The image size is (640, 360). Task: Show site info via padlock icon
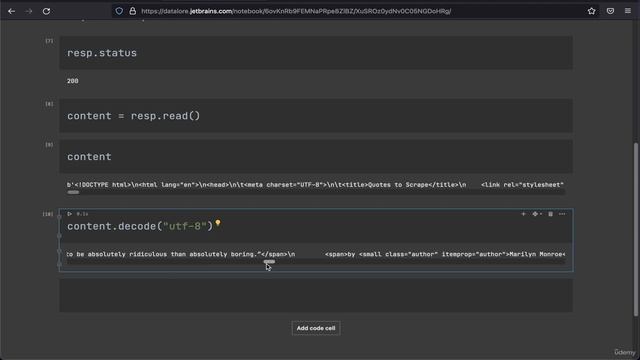pyautogui.click(x=132, y=11)
